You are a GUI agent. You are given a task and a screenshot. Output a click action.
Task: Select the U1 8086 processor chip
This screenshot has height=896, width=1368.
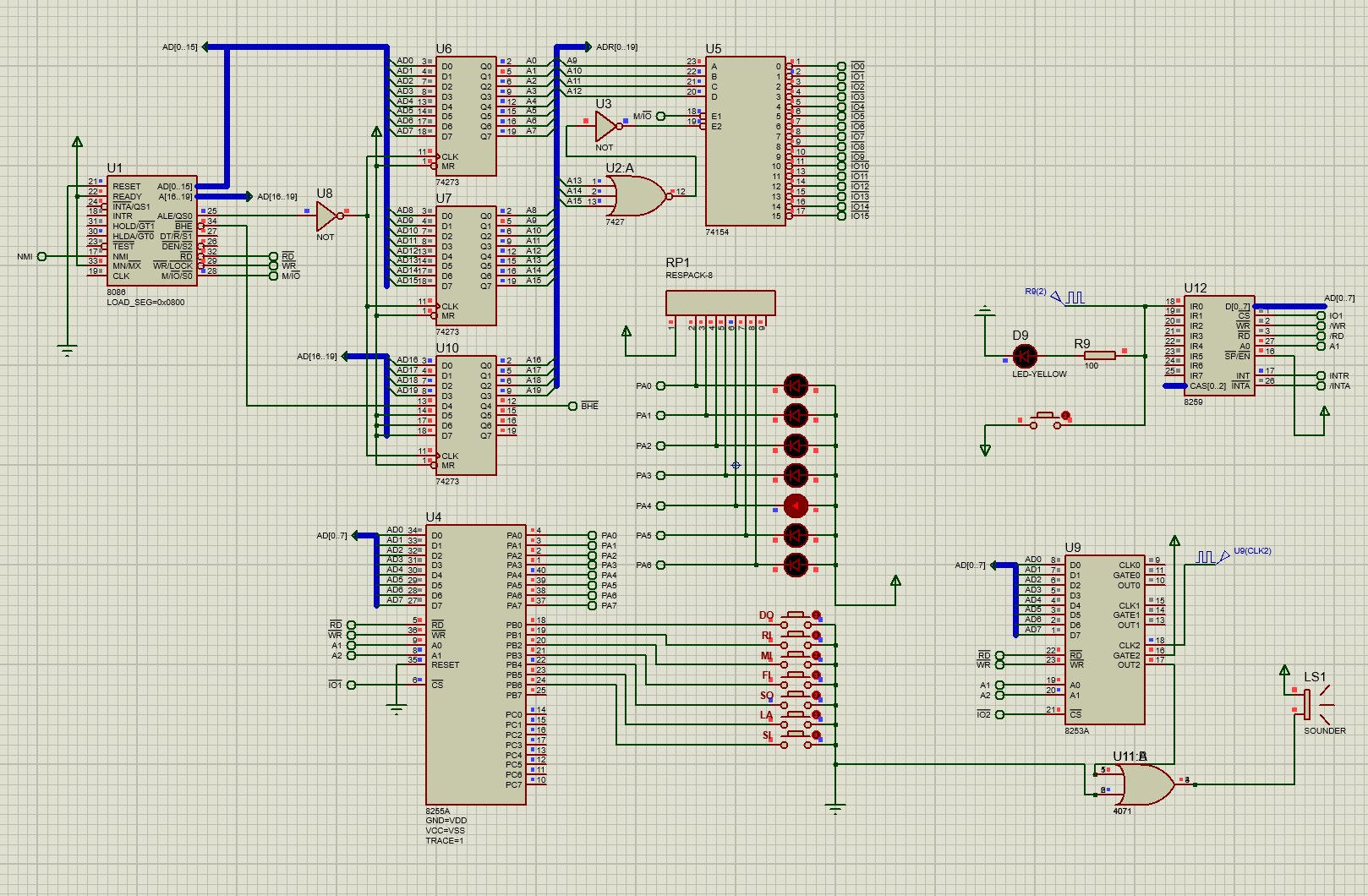click(x=151, y=230)
